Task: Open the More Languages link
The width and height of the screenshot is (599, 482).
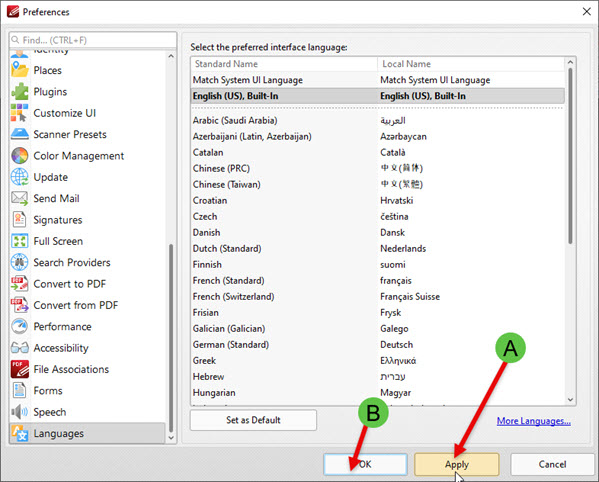Action: click(534, 421)
